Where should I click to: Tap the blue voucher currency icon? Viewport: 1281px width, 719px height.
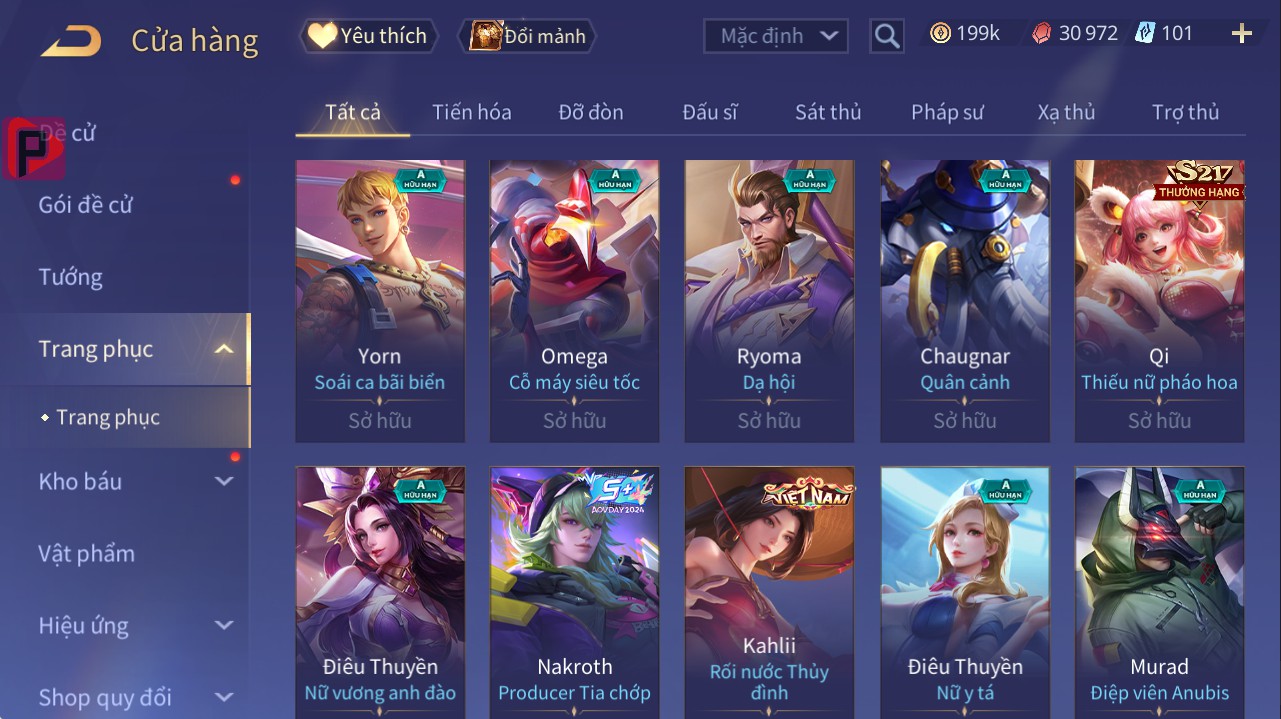[1144, 33]
